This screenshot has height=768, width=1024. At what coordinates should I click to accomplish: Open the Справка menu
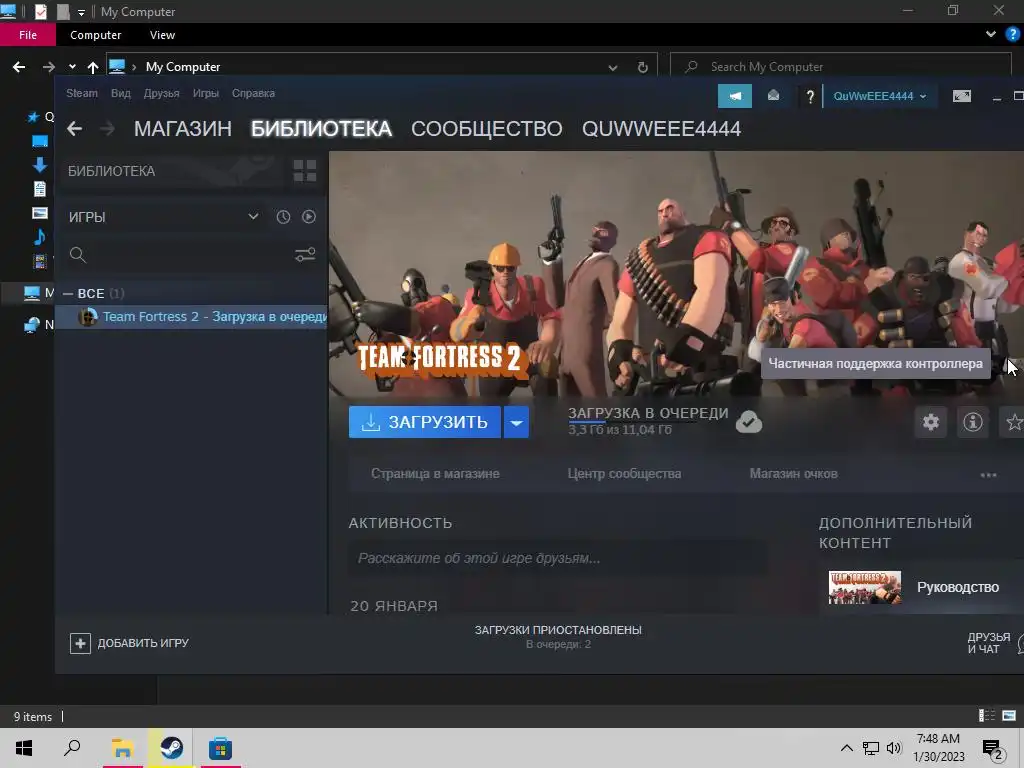click(253, 93)
